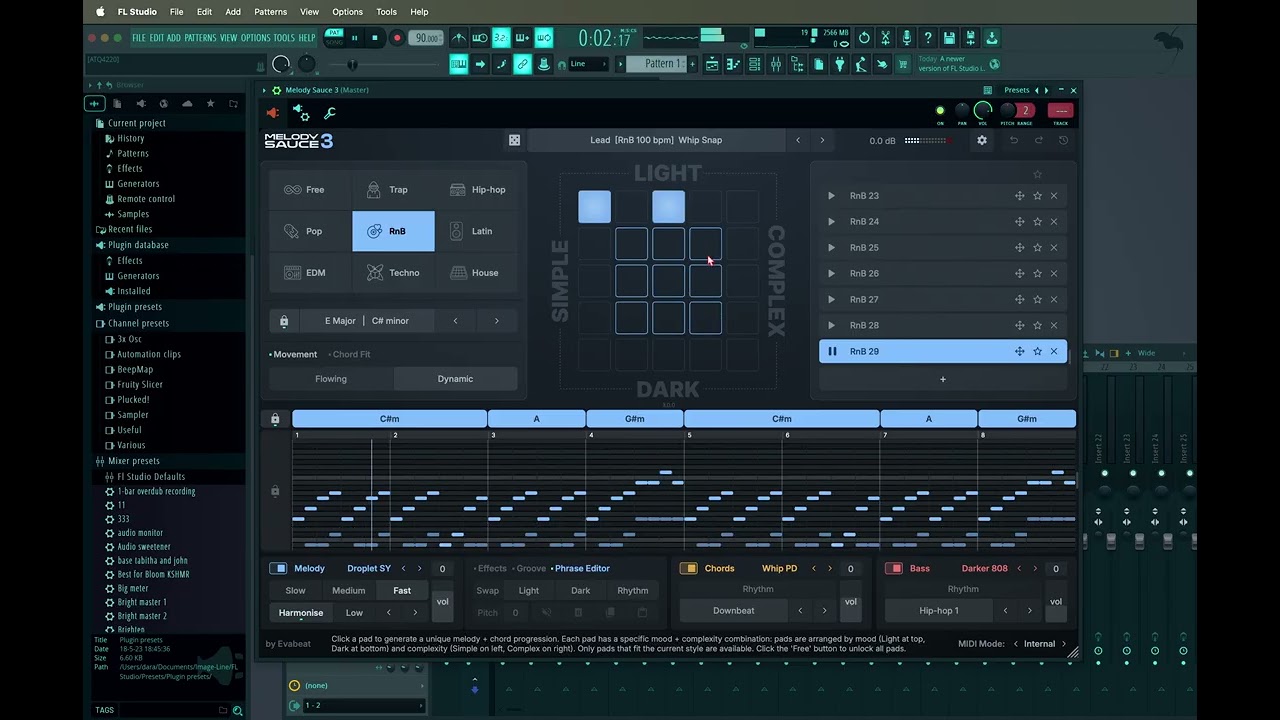Click the record button in FL transport

click(397, 38)
